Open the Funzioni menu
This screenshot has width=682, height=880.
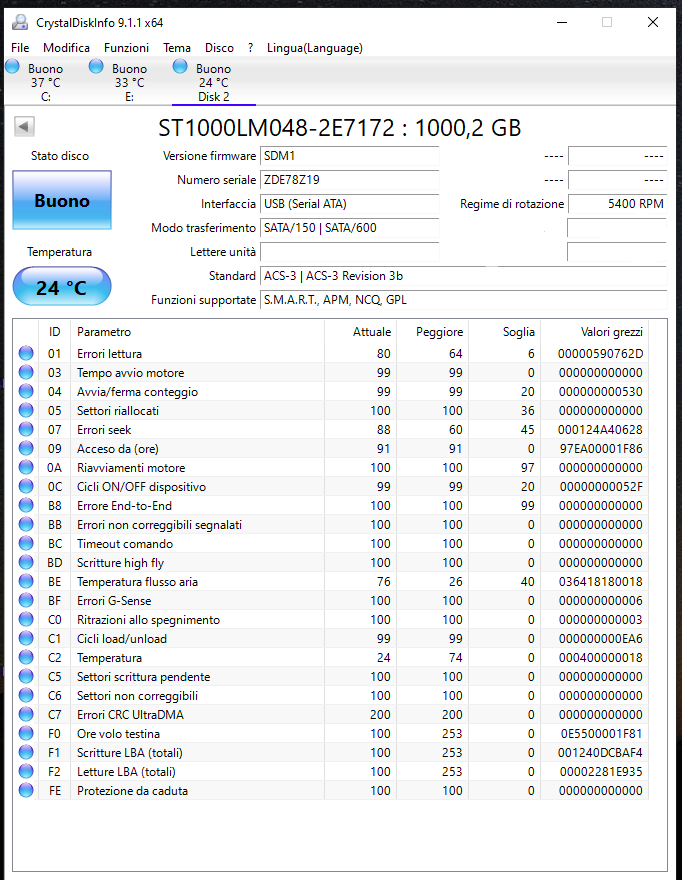pos(126,47)
